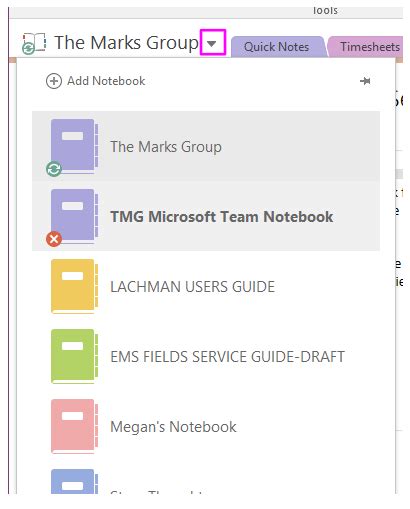Viewport: 410px width, 509px height.
Task: Click the current notebook title The Marks Group
Action: 126,43
